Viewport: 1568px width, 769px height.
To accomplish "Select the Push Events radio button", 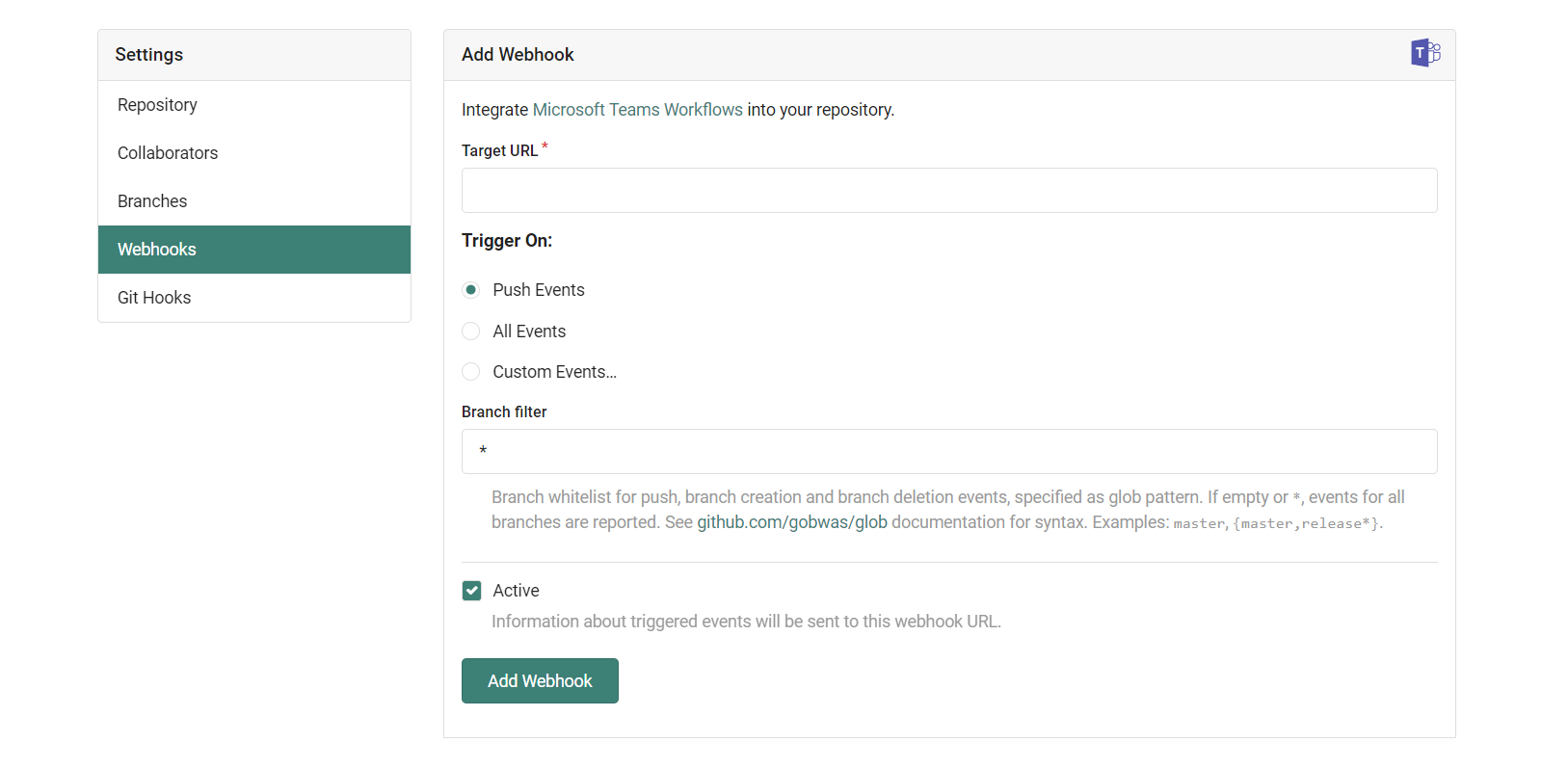I will [471, 290].
